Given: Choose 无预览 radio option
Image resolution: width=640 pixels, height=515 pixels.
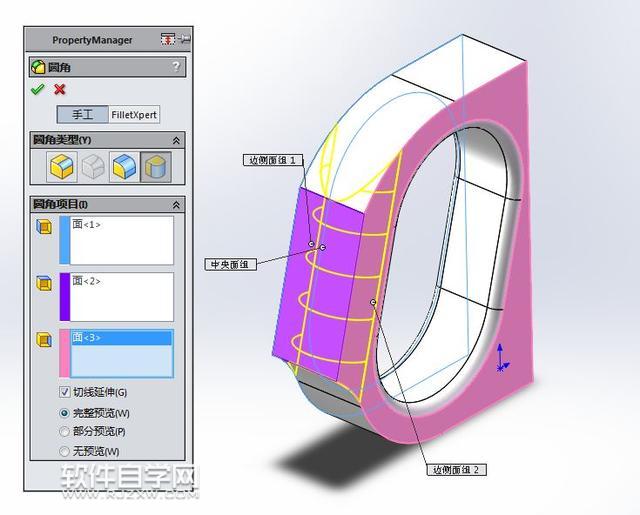Looking at the screenshot, I should [66, 451].
